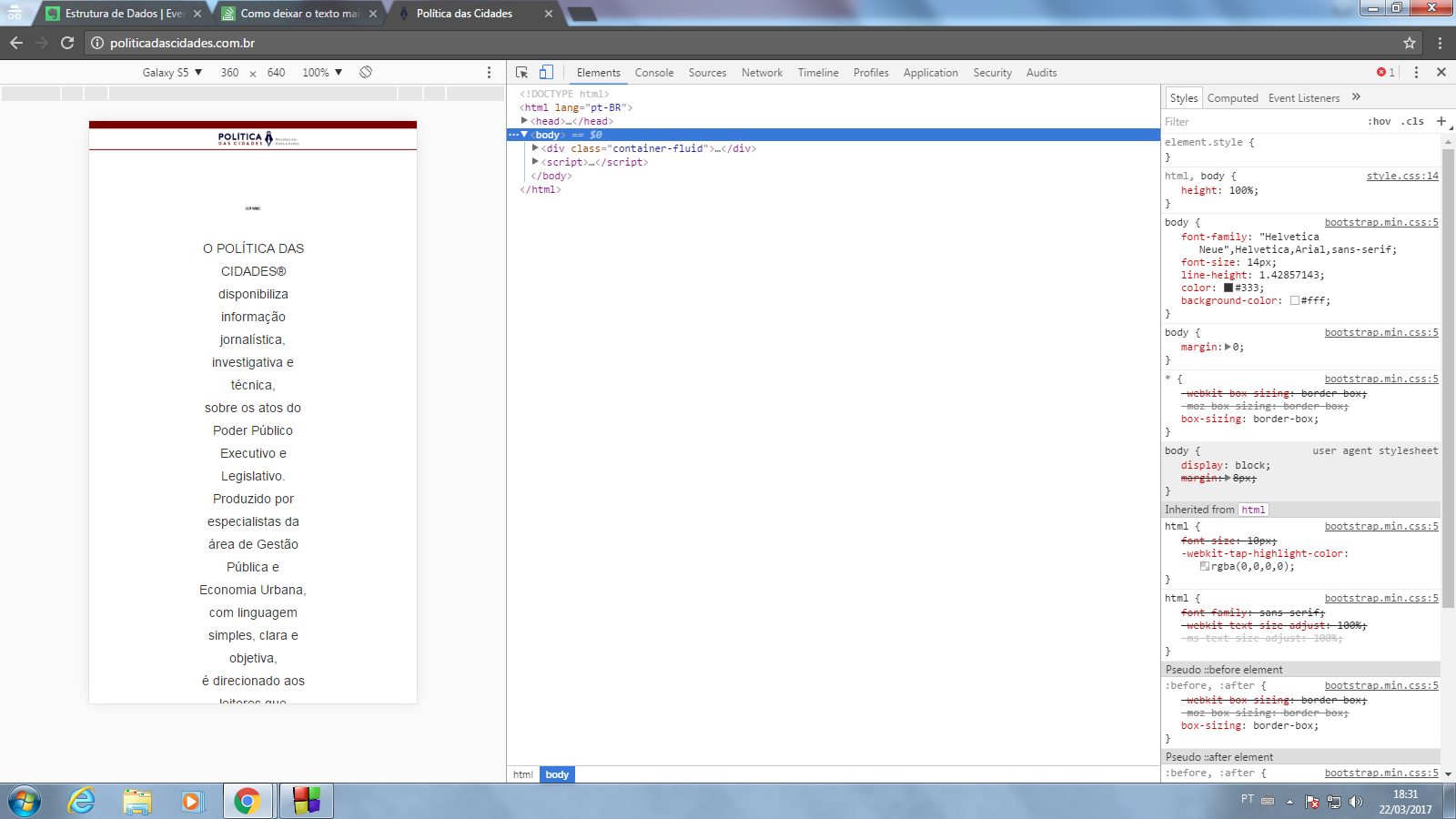This screenshot has width=1456, height=819.
Task: Expand the script element node
Action: pyautogui.click(x=535, y=162)
